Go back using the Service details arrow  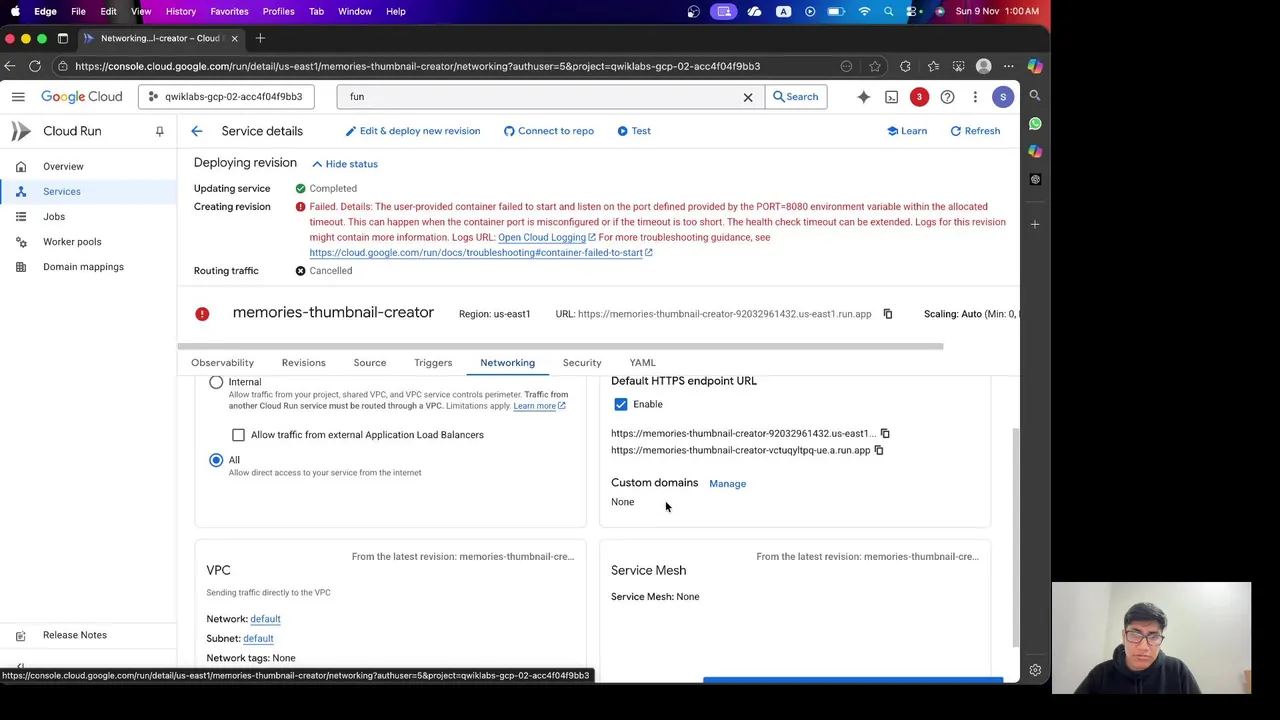tap(197, 131)
